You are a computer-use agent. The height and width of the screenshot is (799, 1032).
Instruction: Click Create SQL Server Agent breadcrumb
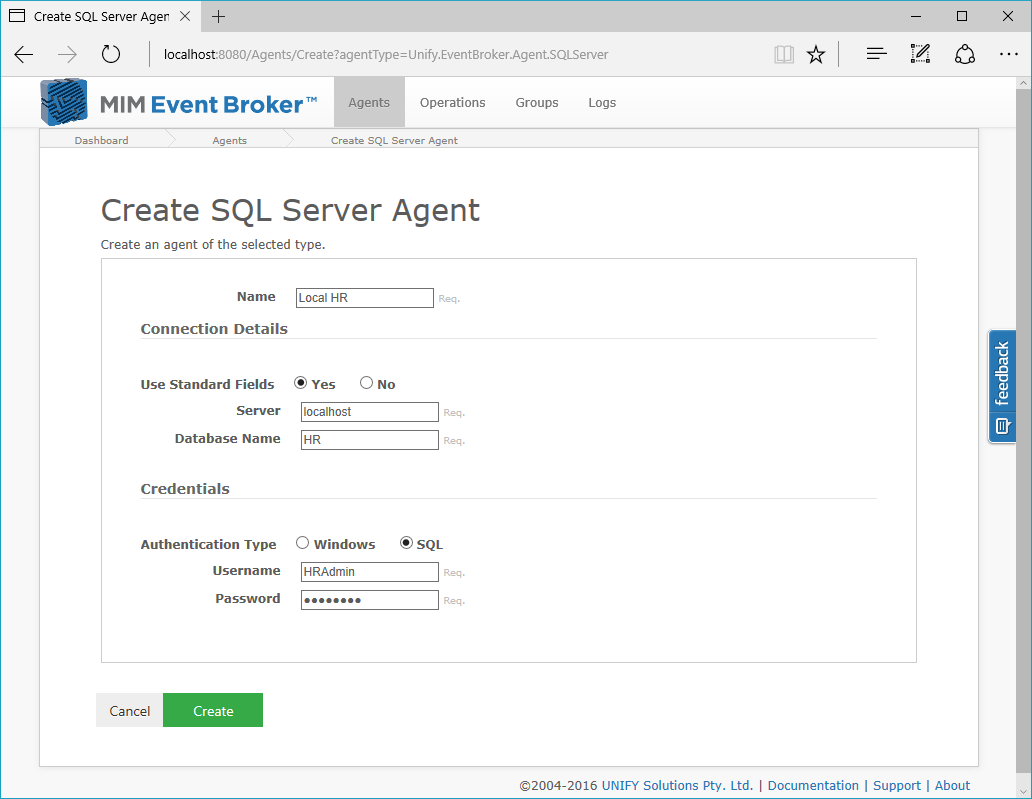[394, 140]
